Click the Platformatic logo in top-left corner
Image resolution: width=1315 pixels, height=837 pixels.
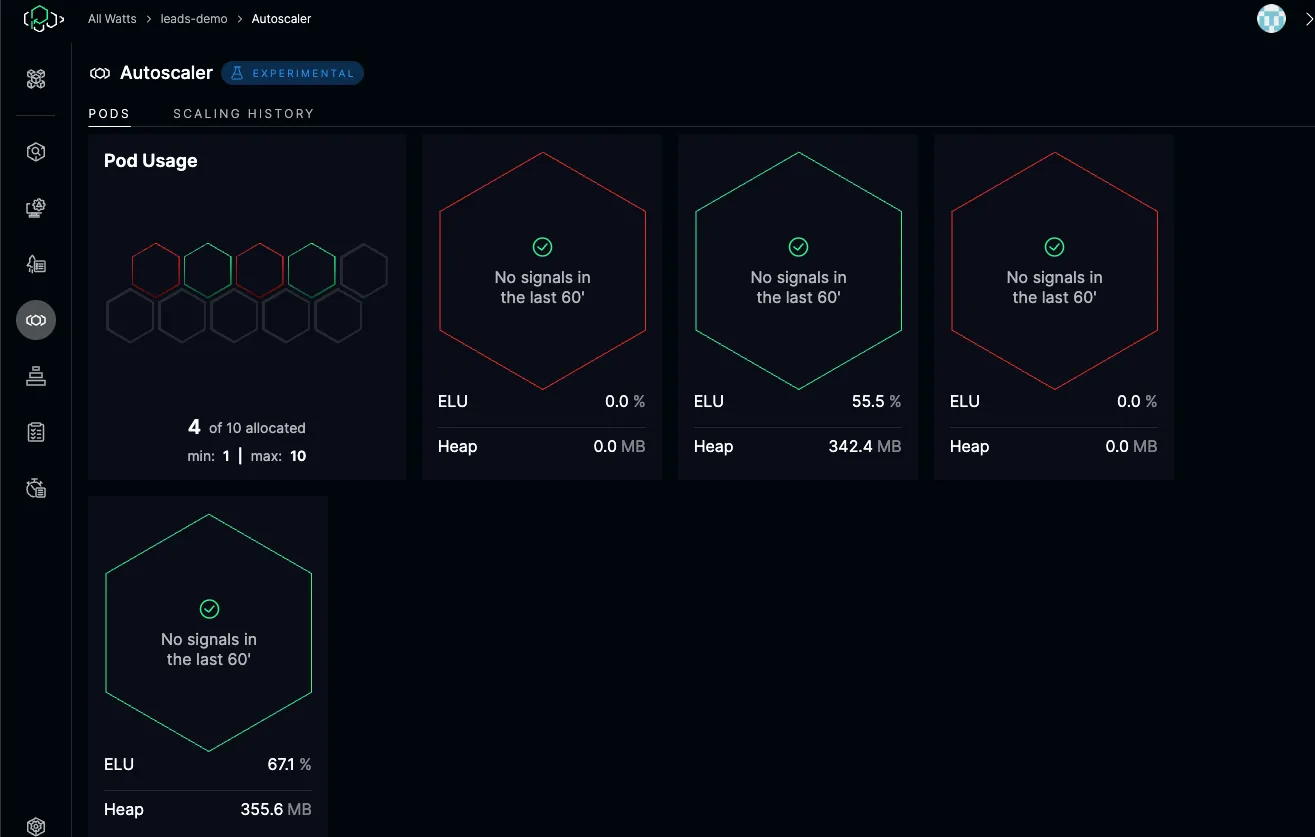[x=43, y=18]
